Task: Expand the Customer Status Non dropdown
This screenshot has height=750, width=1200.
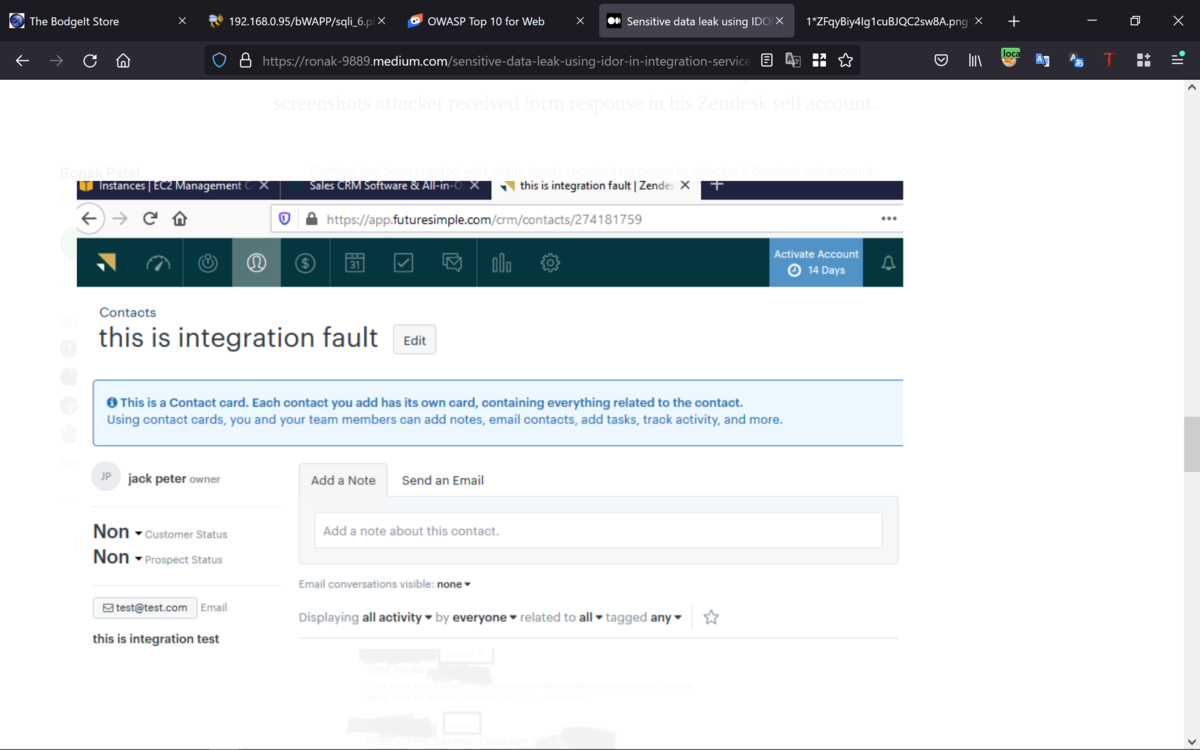Action: click(118, 532)
